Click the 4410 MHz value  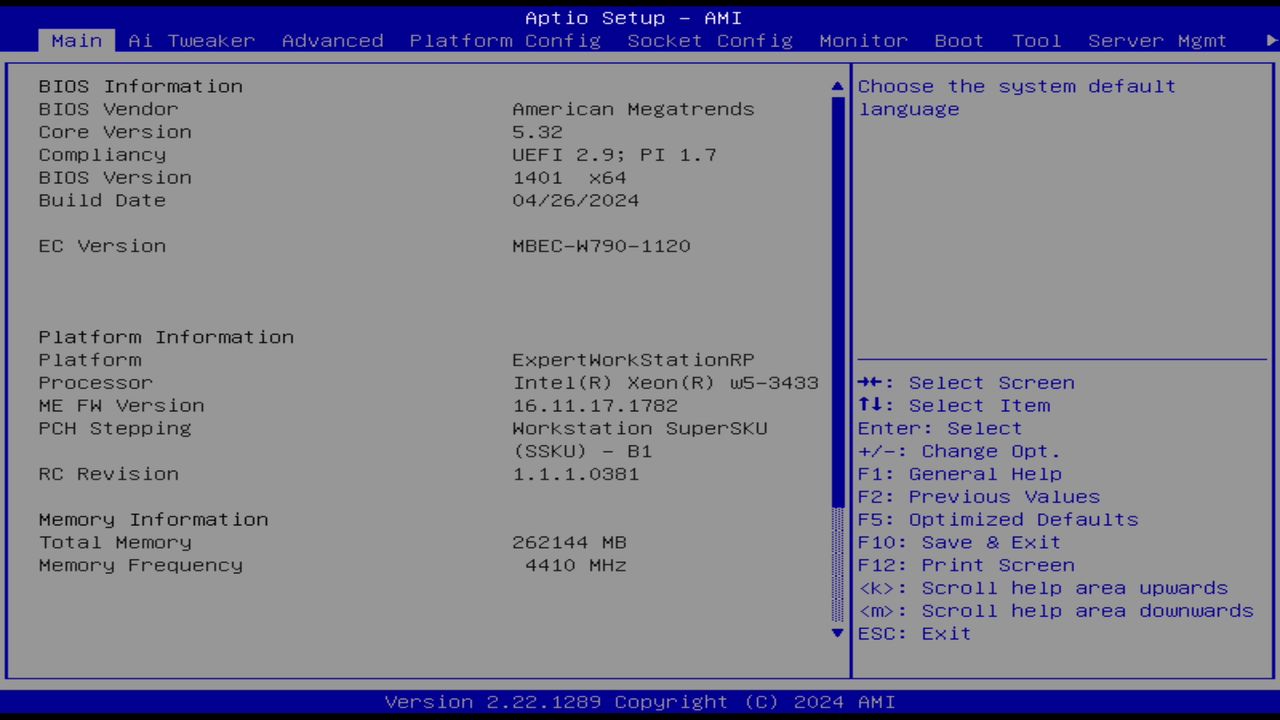576,566
